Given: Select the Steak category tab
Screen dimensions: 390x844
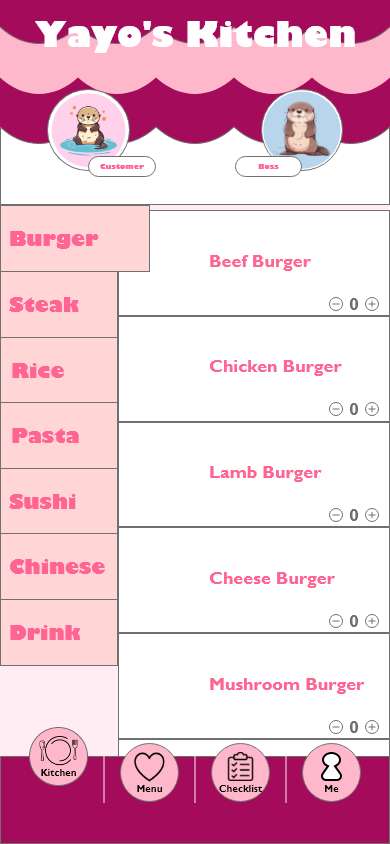Looking at the screenshot, I should click(x=59, y=305).
